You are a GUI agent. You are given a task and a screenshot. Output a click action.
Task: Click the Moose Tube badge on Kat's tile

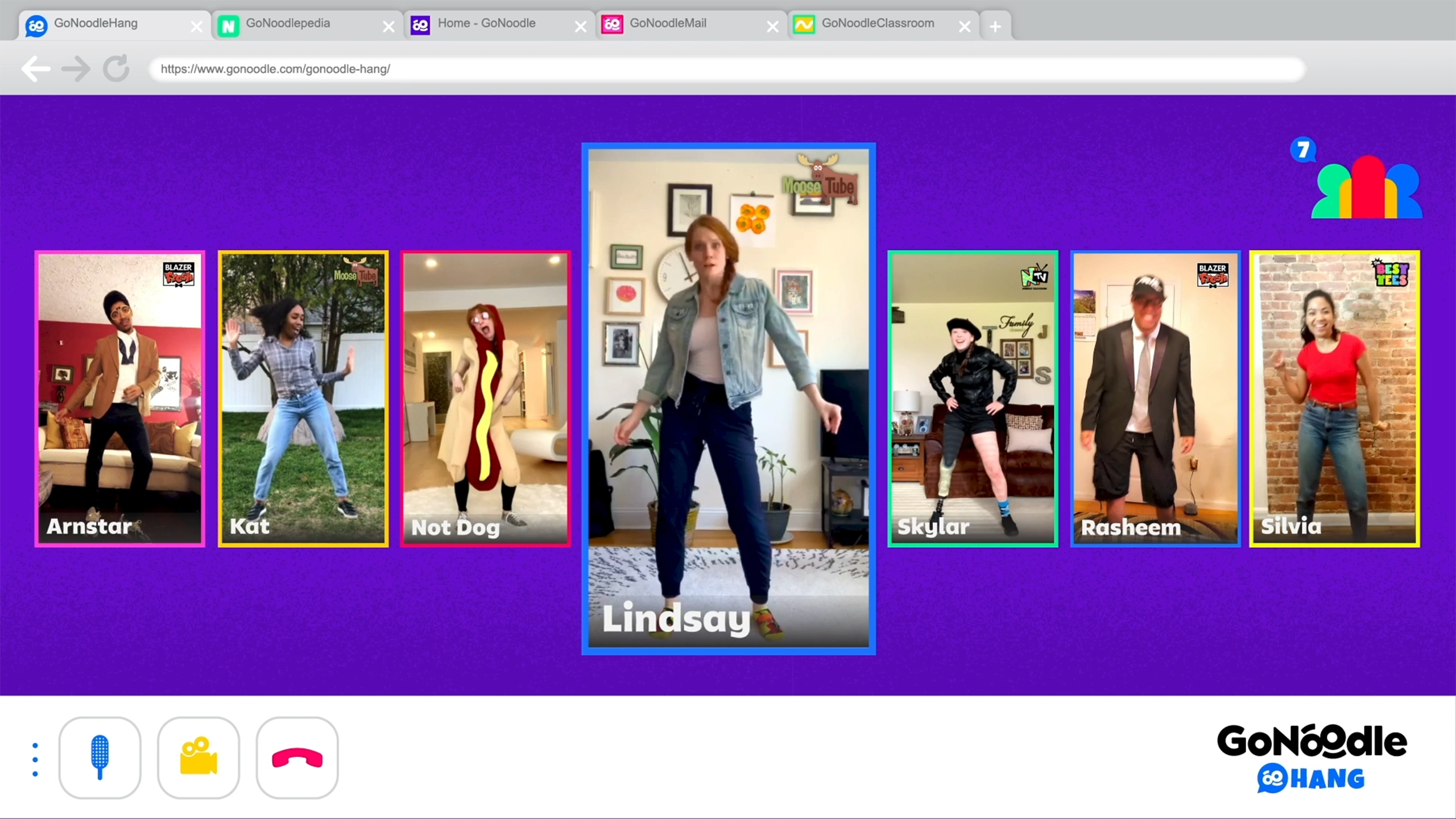356,272
